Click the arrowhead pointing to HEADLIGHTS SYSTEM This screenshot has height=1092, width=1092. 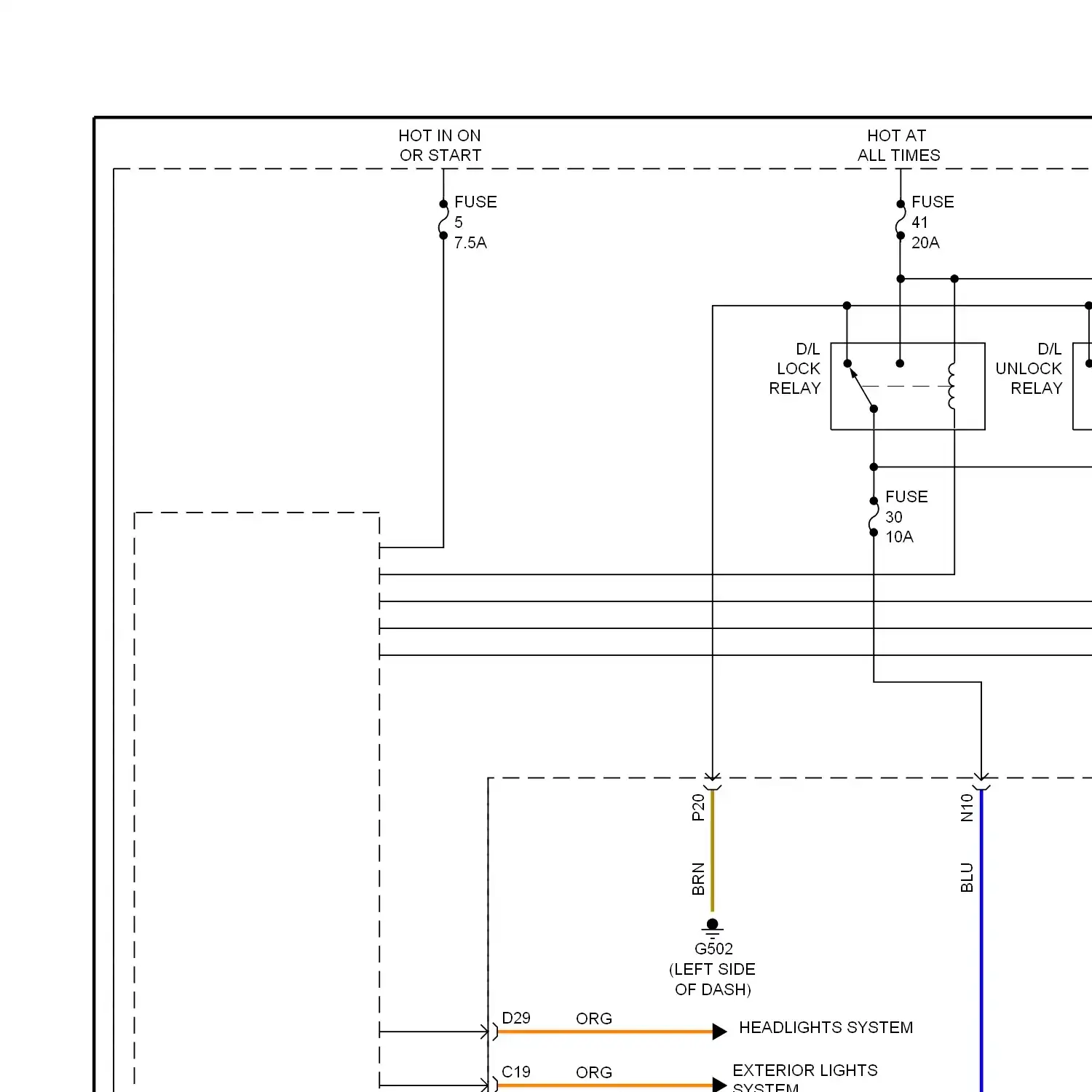click(720, 1032)
